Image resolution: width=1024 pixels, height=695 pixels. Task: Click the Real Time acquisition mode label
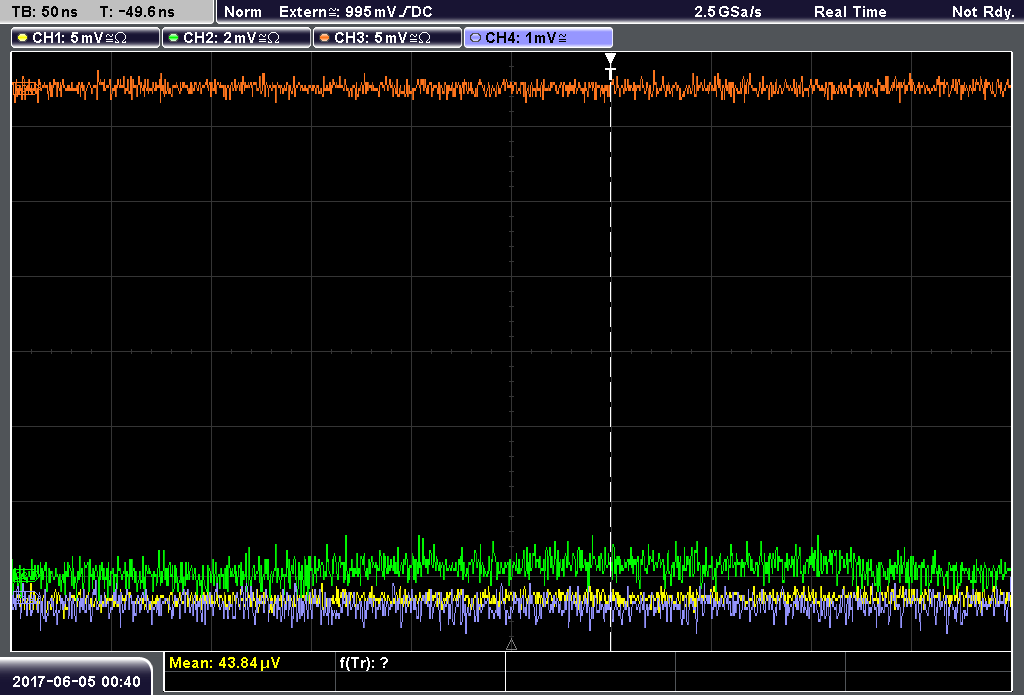850,12
